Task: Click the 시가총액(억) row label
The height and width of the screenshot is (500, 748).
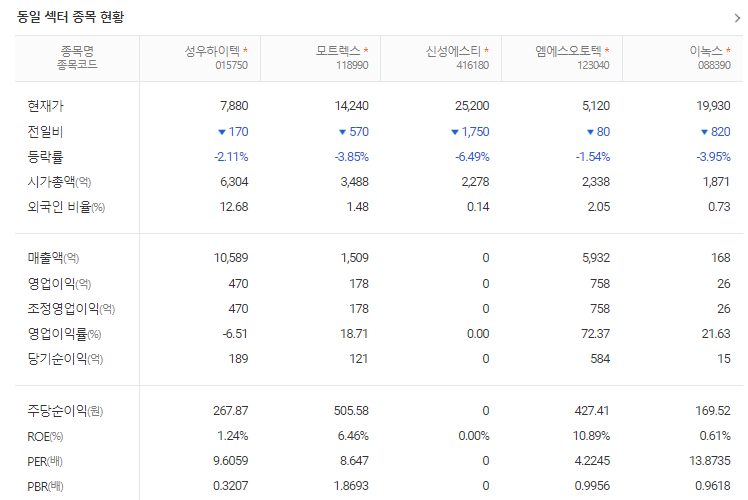Action: coord(59,182)
